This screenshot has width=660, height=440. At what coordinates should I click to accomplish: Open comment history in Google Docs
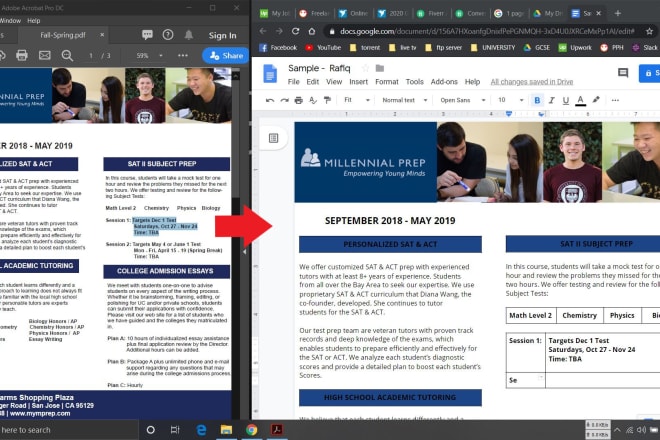pos(623,73)
